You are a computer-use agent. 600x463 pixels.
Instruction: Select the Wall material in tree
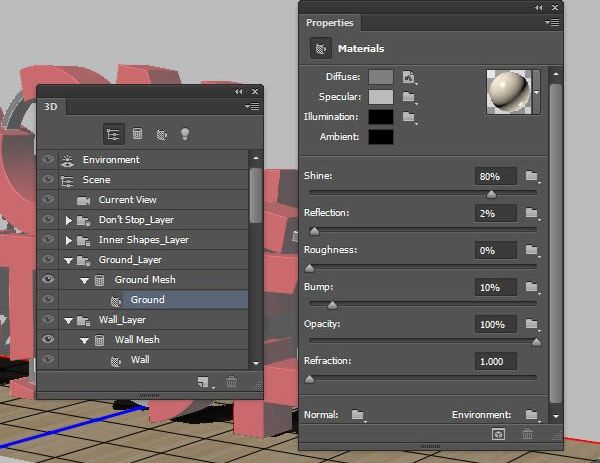(140, 360)
